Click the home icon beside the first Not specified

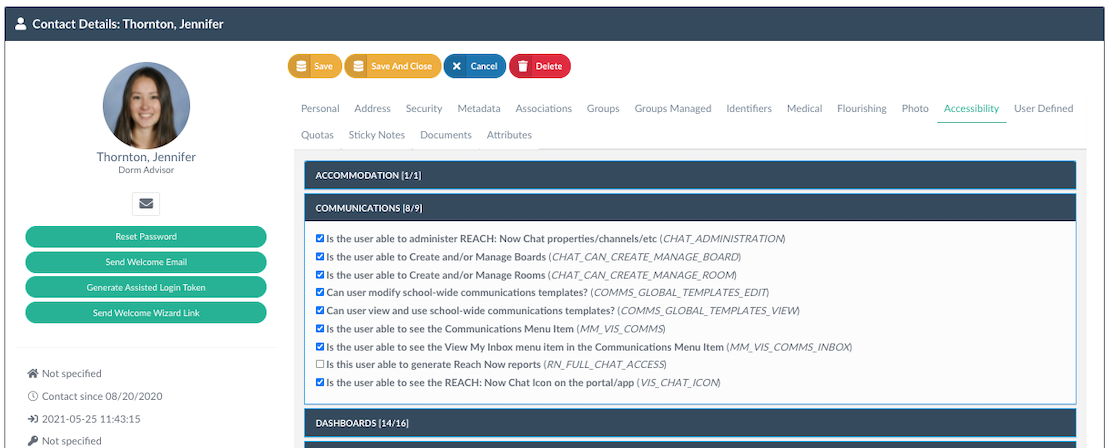point(33,373)
